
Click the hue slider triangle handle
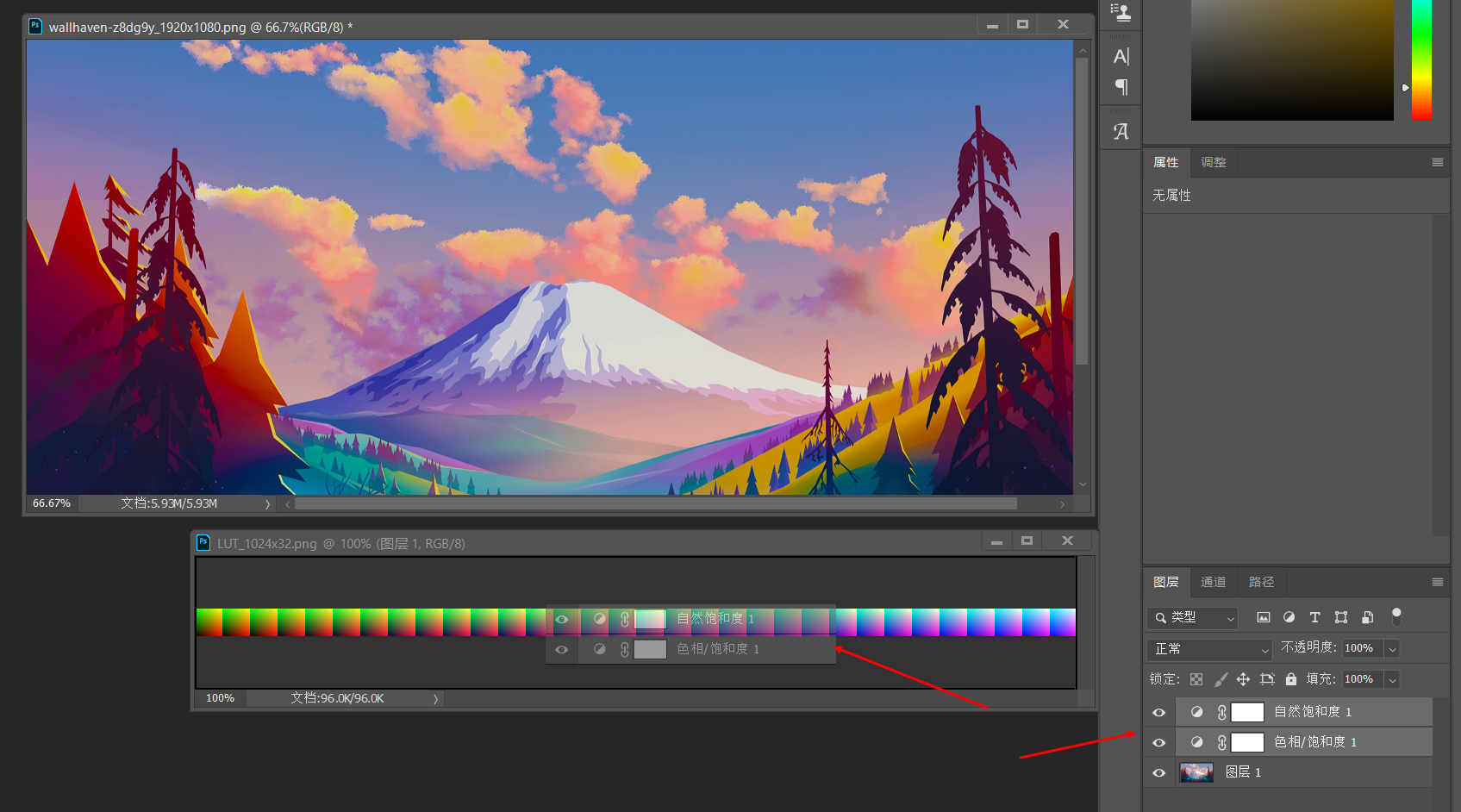click(1405, 88)
